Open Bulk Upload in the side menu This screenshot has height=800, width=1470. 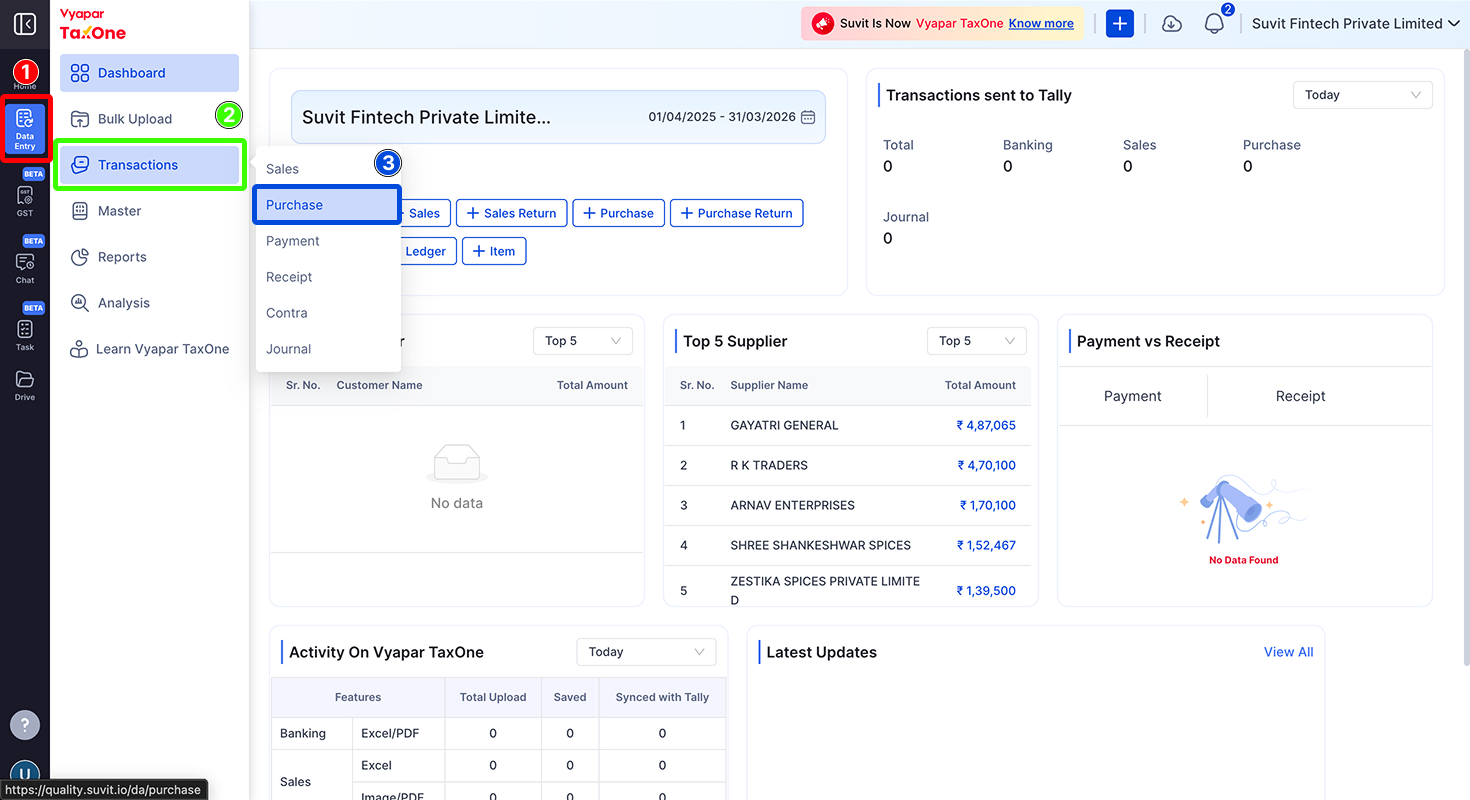149,119
